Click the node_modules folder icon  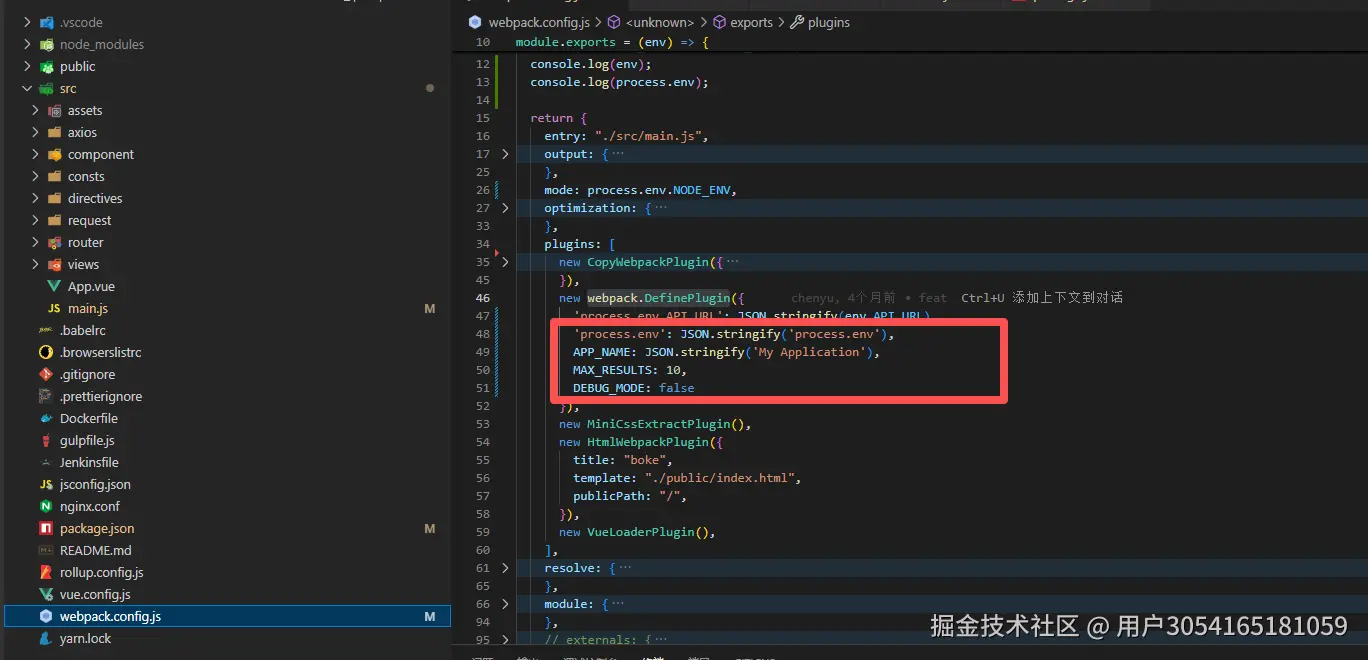click(46, 44)
